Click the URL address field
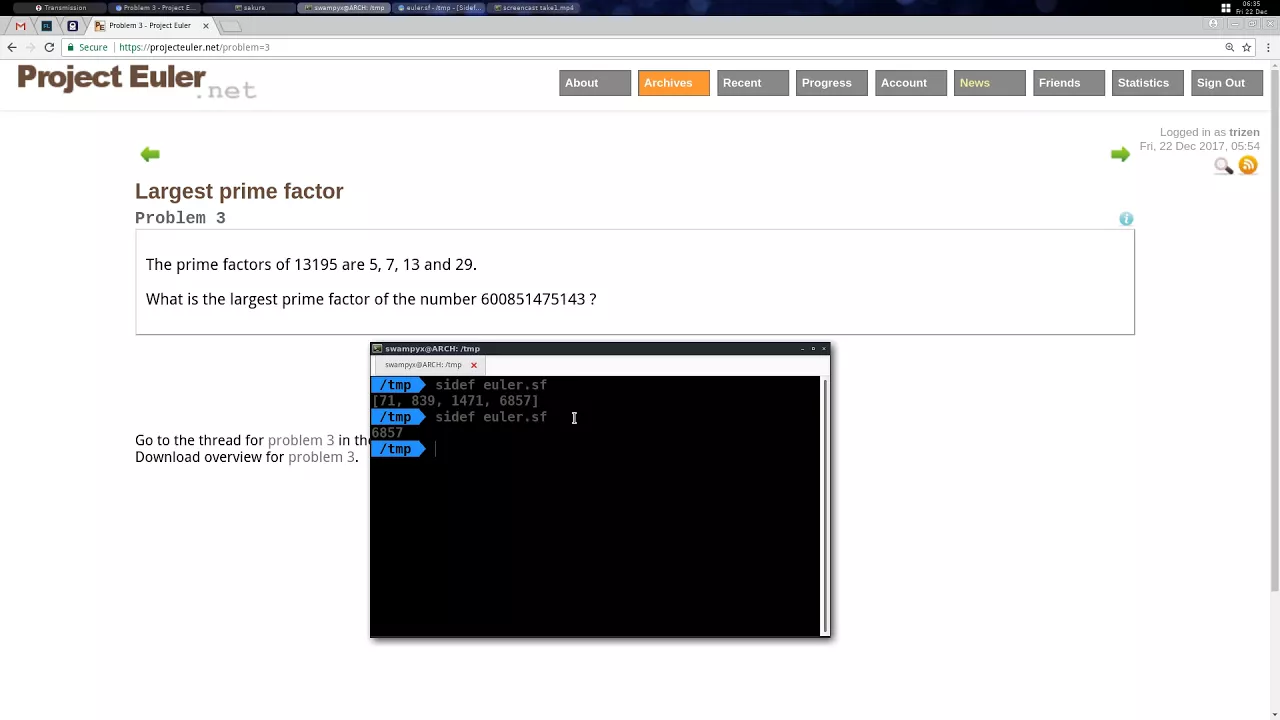Viewport: 1280px width, 720px height. (x=660, y=47)
